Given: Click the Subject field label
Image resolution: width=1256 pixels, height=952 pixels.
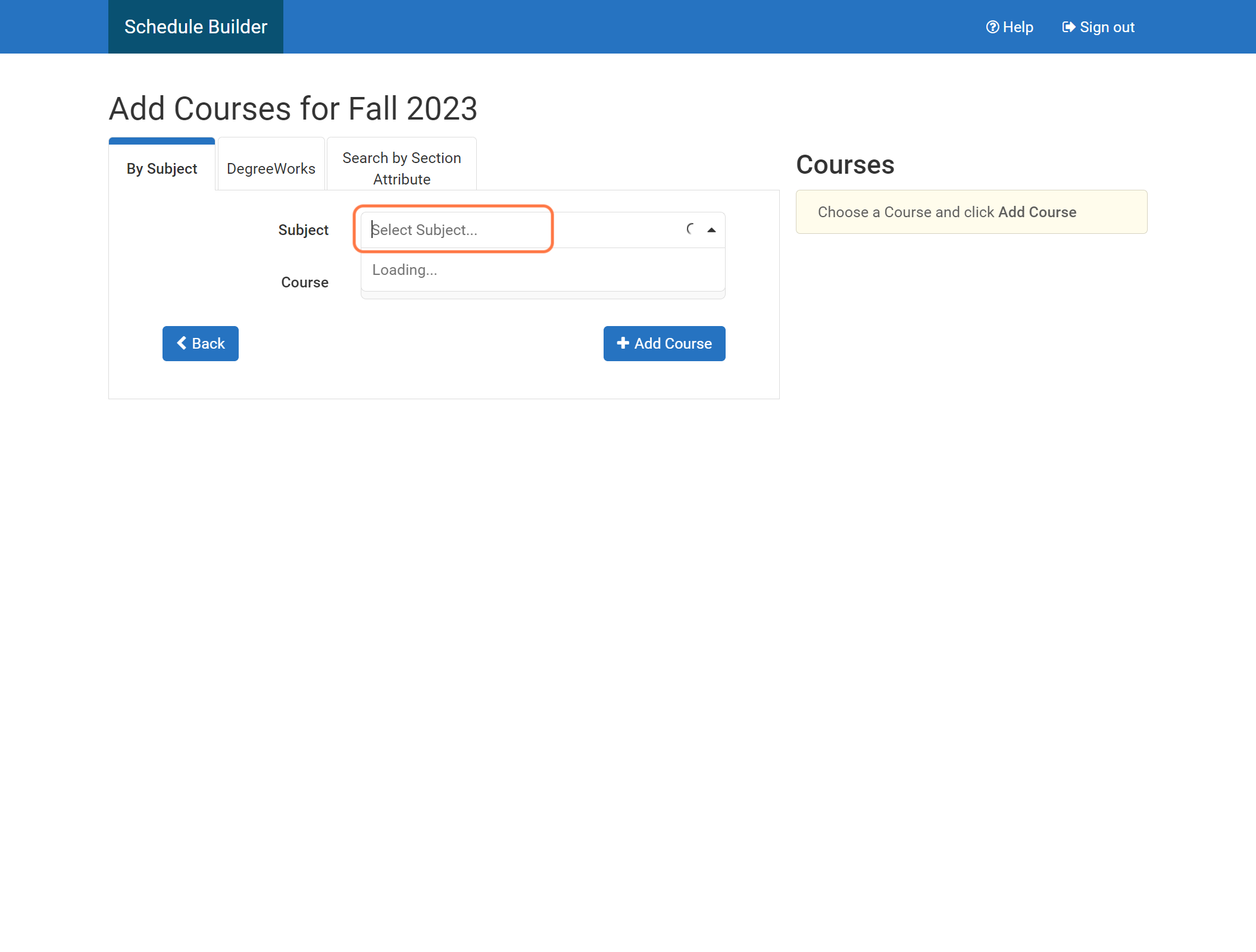Looking at the screenshot, I should point(304,230).
